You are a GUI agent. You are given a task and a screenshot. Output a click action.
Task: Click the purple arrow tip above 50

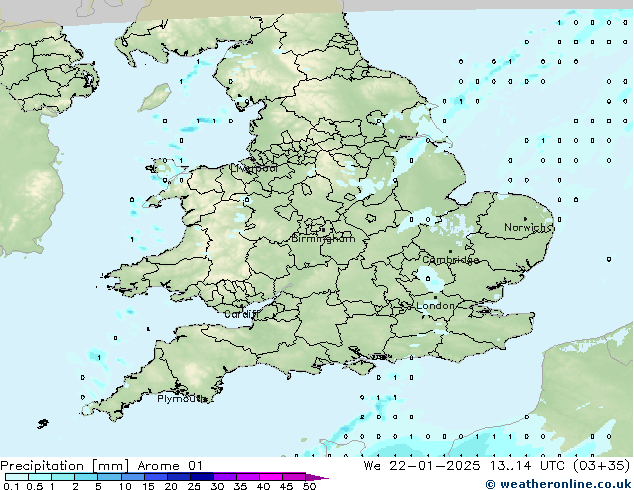point(317,478)
